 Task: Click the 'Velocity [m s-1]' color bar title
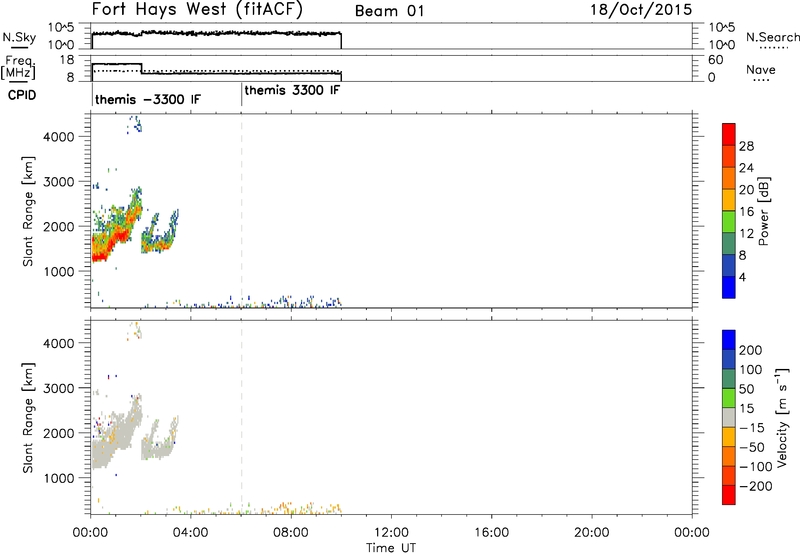point(782,417)
